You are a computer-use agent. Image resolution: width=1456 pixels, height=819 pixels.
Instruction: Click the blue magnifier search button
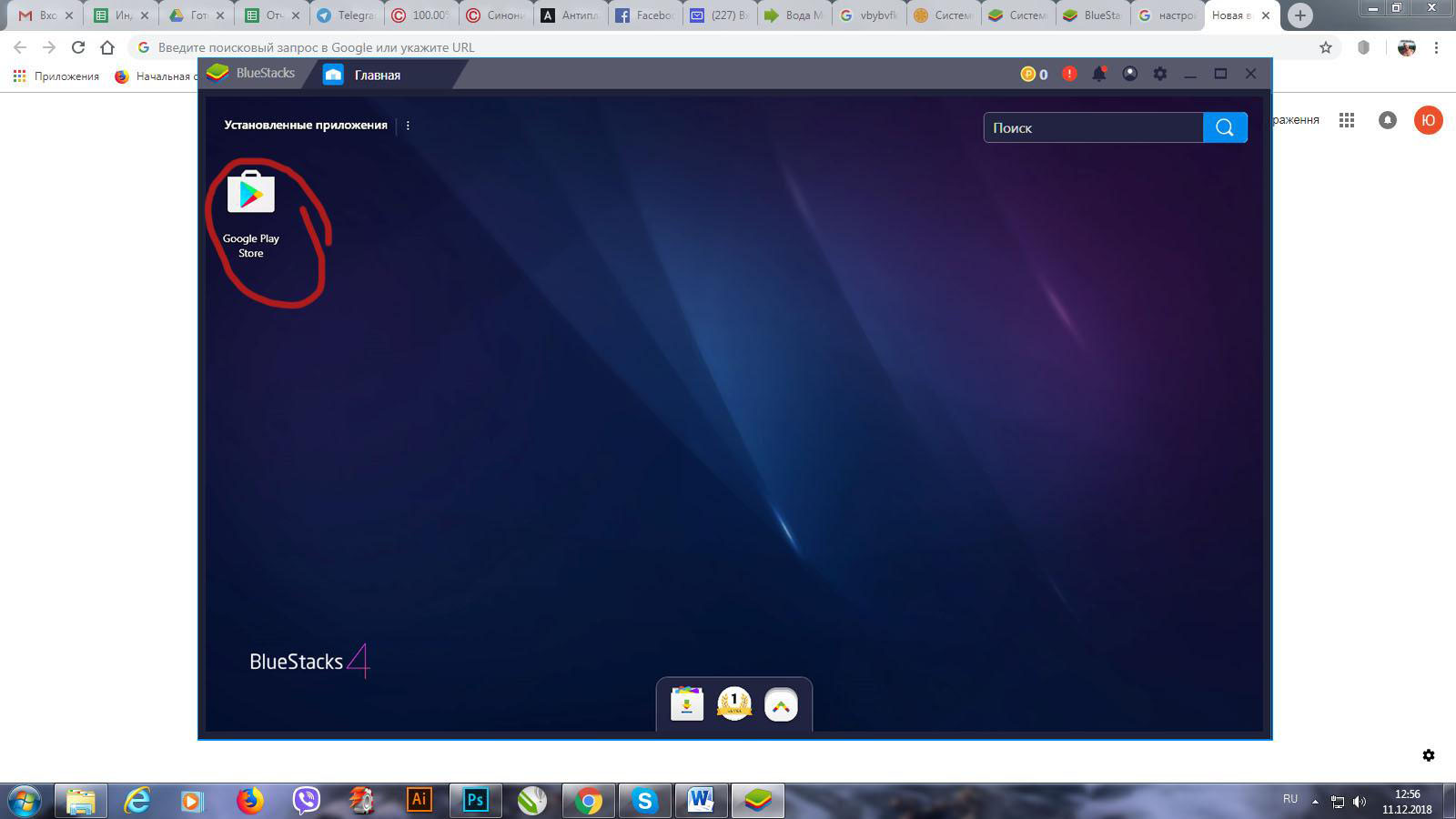[x=1225, y=127]
